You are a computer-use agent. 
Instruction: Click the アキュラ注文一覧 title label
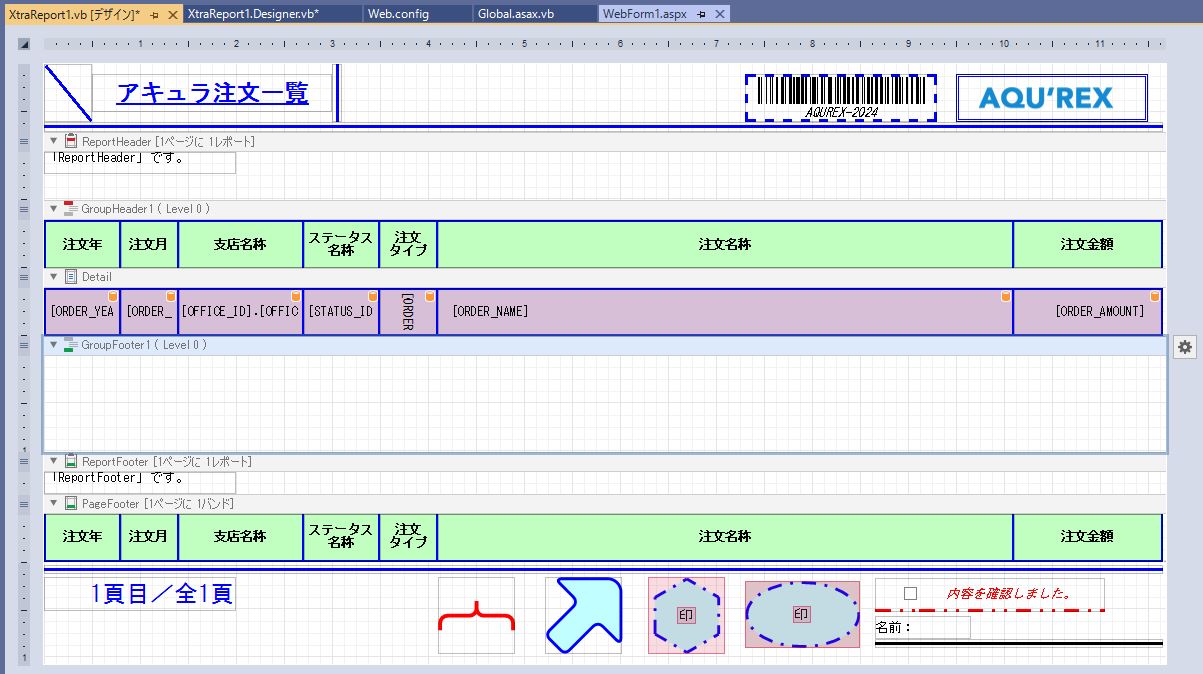[x=212, y=94]
